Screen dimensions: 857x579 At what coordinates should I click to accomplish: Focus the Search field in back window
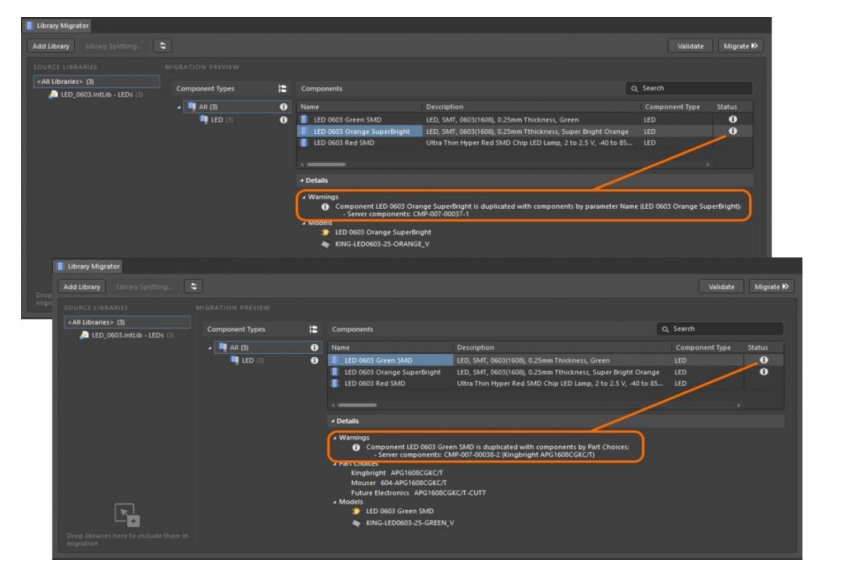(x=689, y=88)
